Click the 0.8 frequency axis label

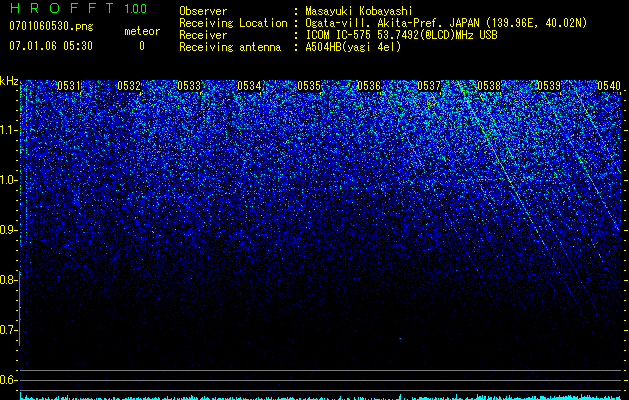point(8,280)
